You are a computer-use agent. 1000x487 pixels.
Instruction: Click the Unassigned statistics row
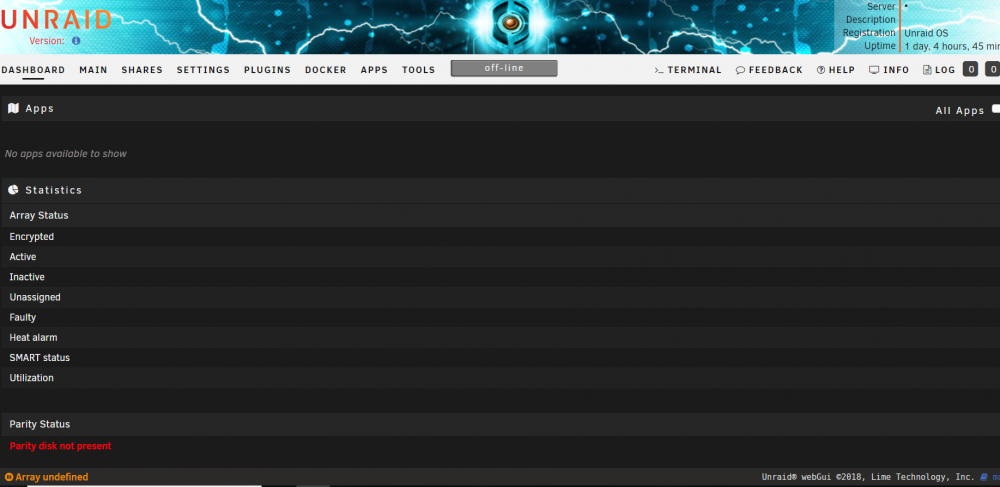500,297
